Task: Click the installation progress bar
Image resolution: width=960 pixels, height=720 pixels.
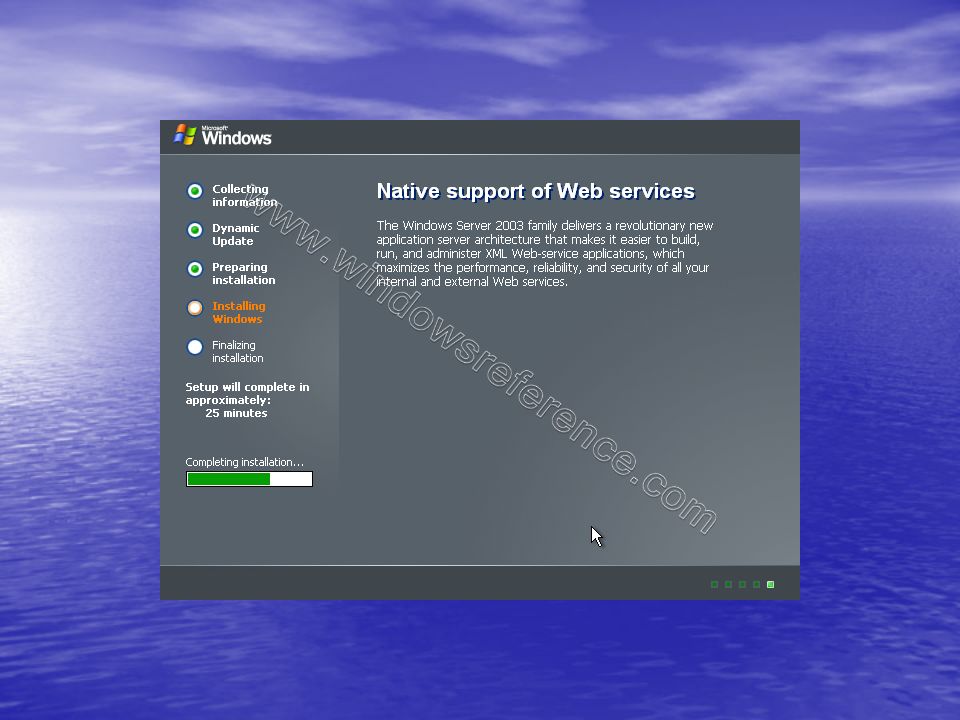Action: point(249,479)
